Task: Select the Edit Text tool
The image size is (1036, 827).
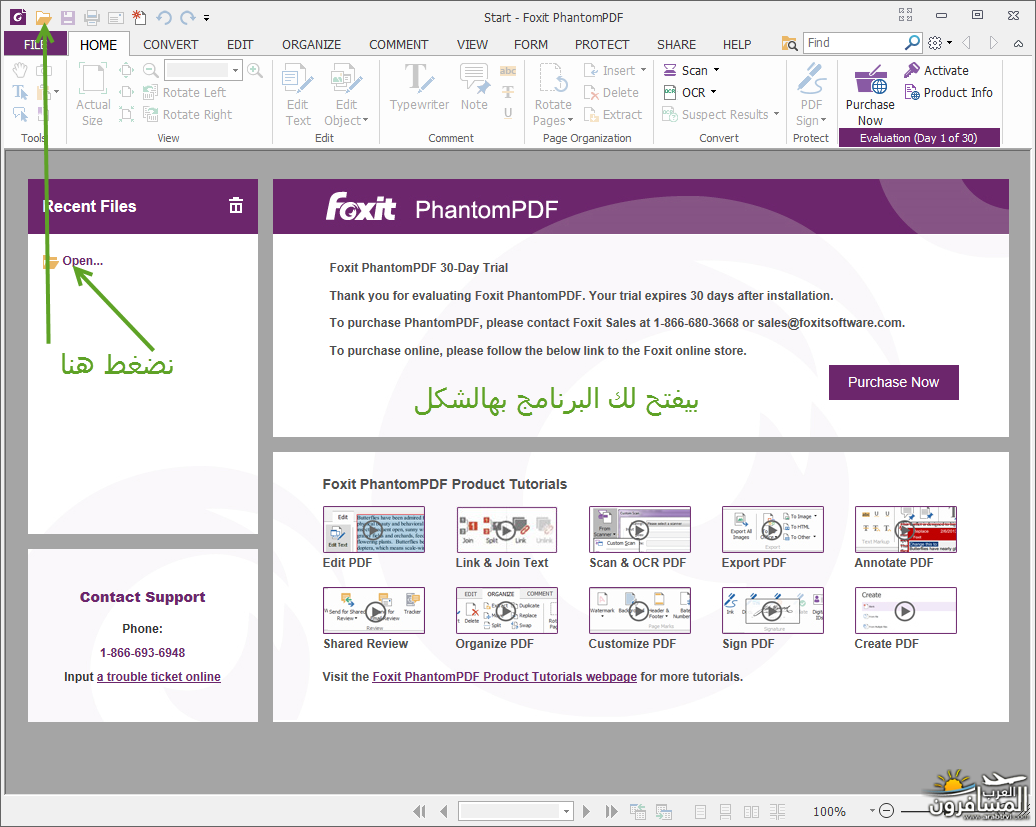Action: (298, 94)
